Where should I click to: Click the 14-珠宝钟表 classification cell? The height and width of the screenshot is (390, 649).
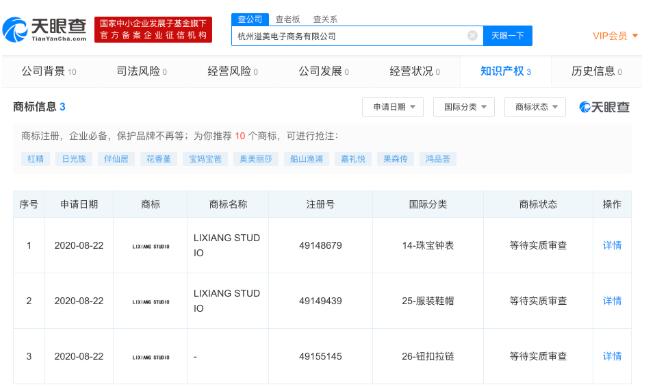coord(428,246)
